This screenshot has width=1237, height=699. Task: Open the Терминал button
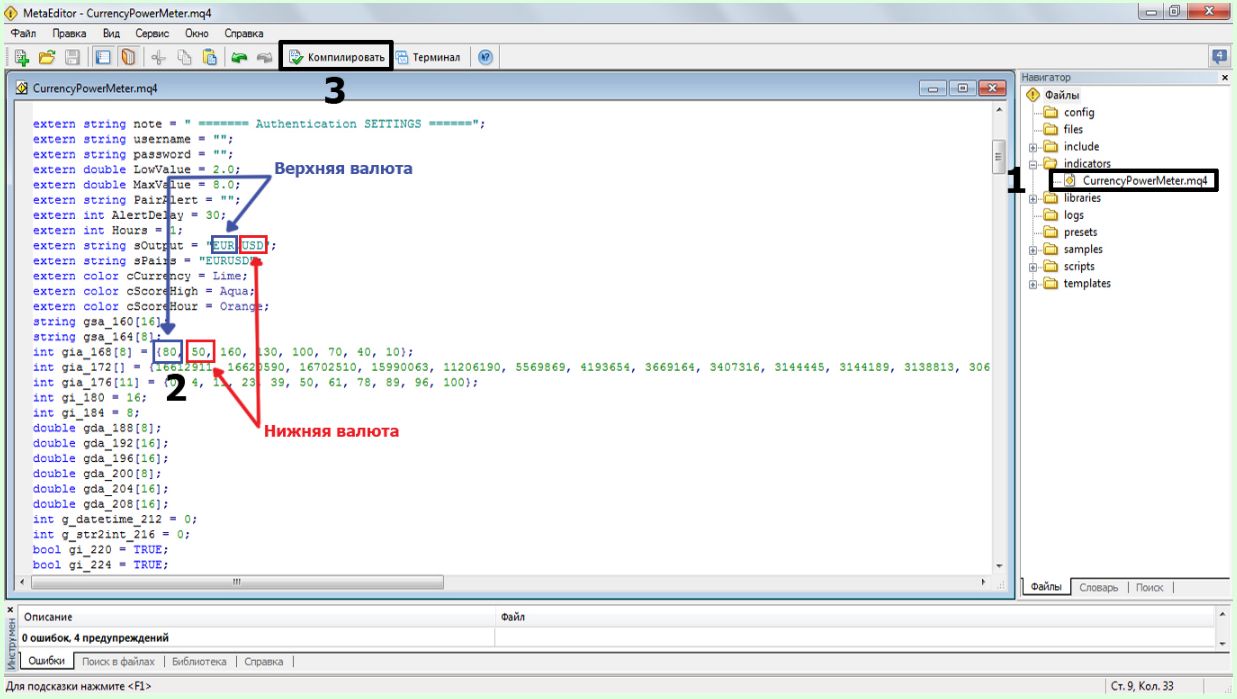tap(428, 57)
